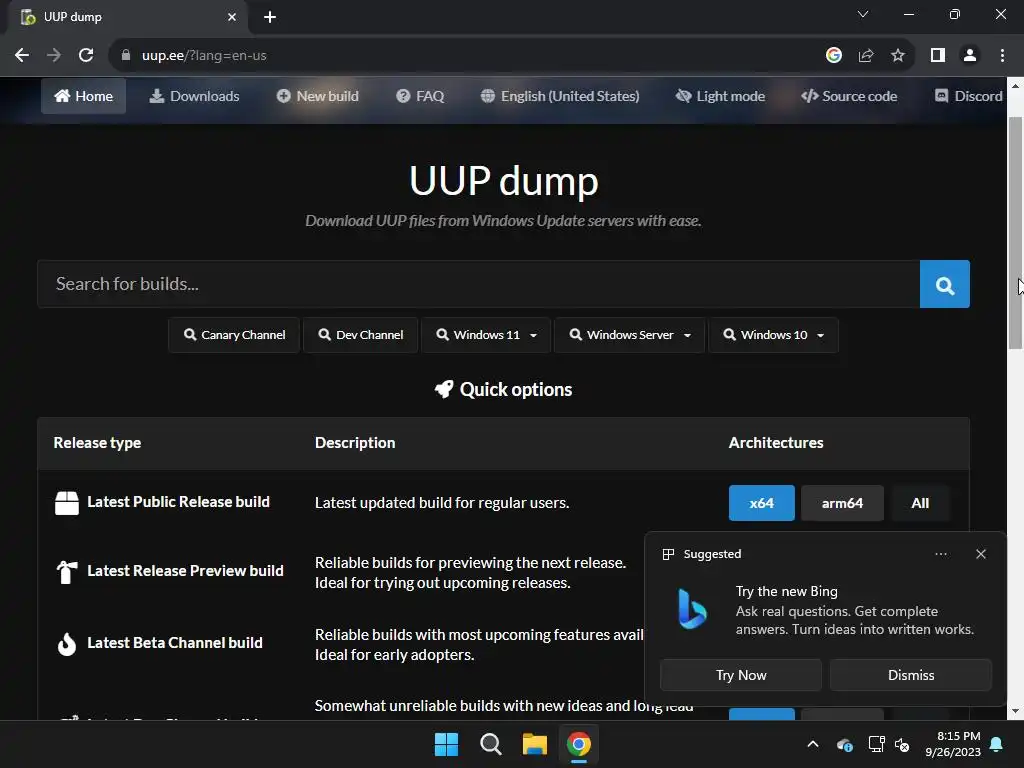Click the Release type column header
Screen dimensions: 1024x768
point(97,443)
